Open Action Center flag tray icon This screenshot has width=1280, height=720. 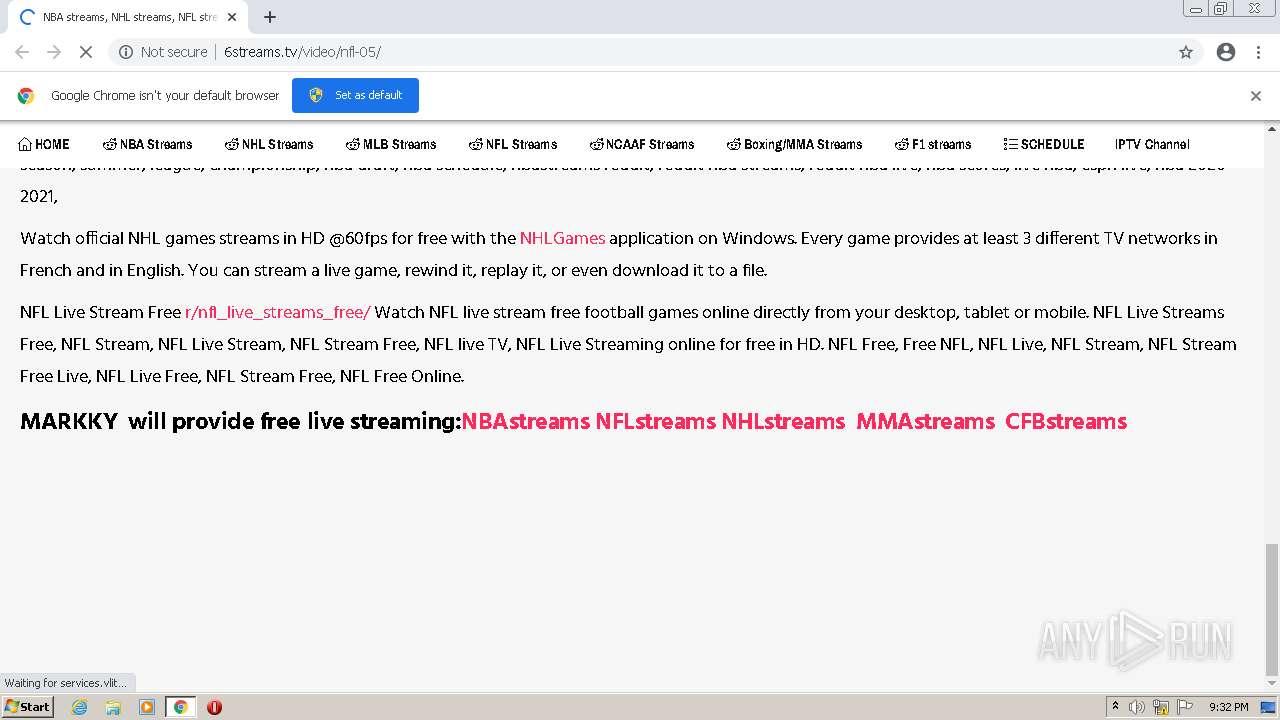(x=1185, y=707)
